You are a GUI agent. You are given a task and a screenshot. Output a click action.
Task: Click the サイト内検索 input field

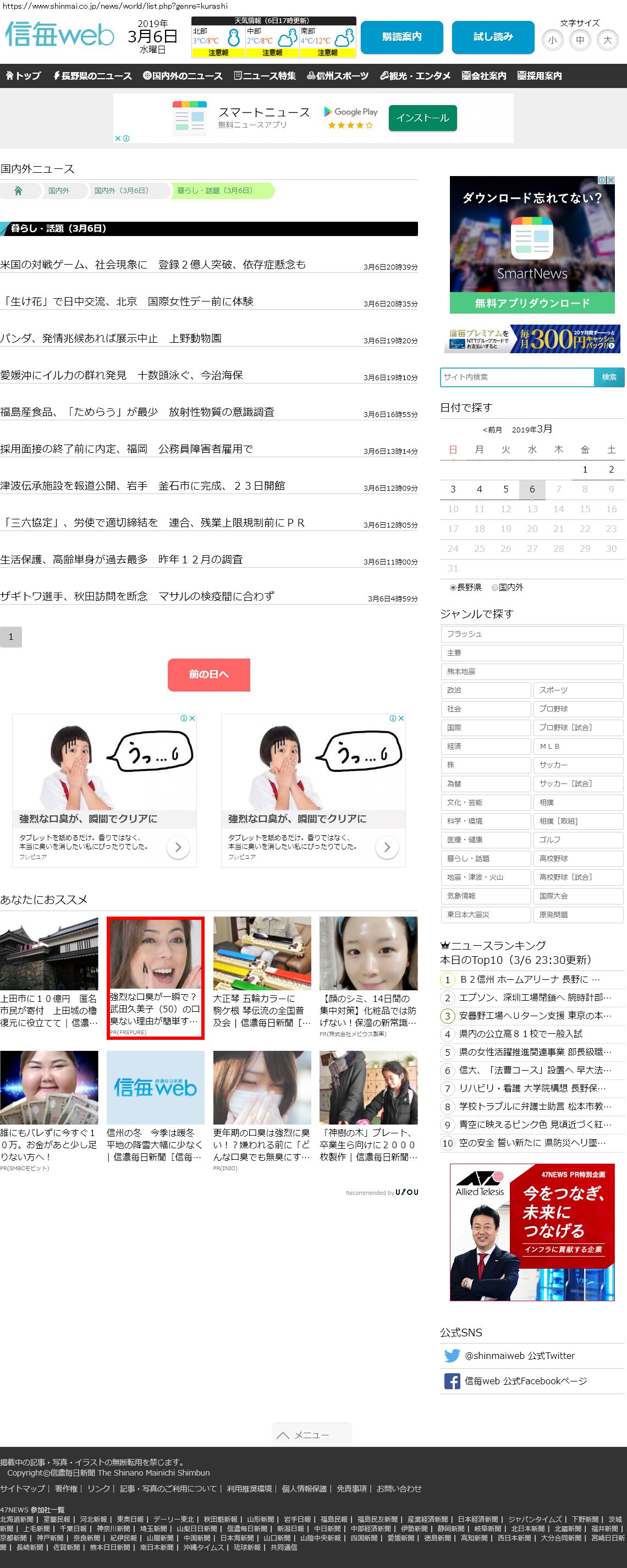517,377
